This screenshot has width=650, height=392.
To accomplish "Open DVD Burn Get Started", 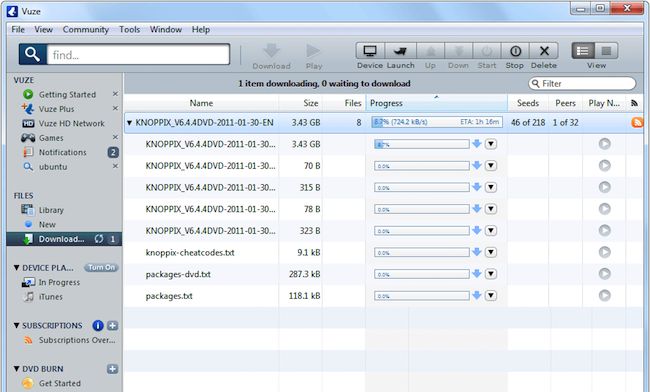I will click(60, 383).
